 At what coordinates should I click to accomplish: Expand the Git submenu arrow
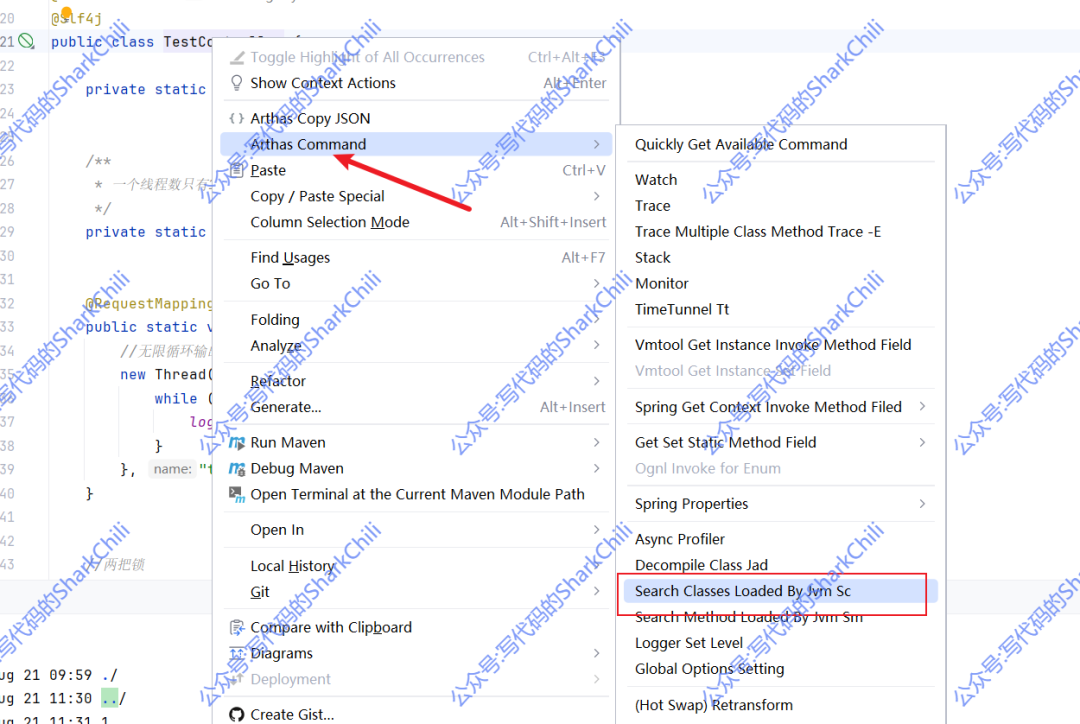click(596, 592)
